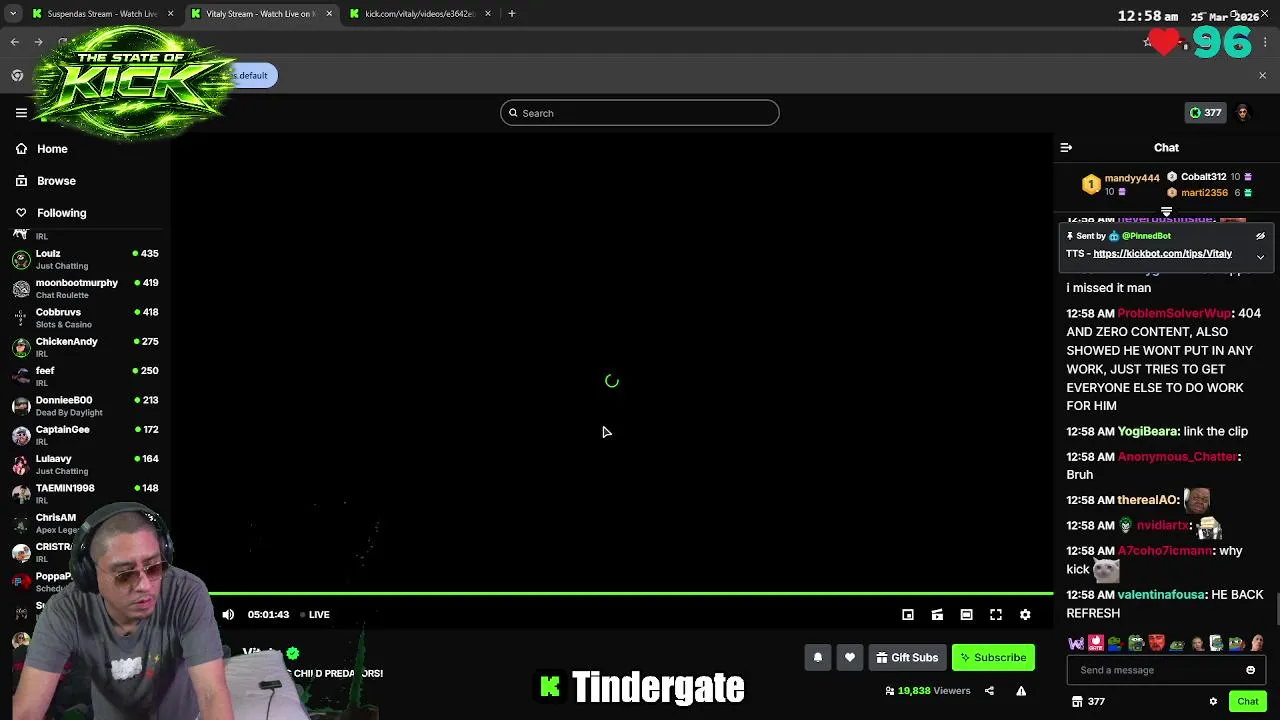This screenshot has height=720, width=1280.
Task: Open the clip creation tool
Action: tap(937, 615)
